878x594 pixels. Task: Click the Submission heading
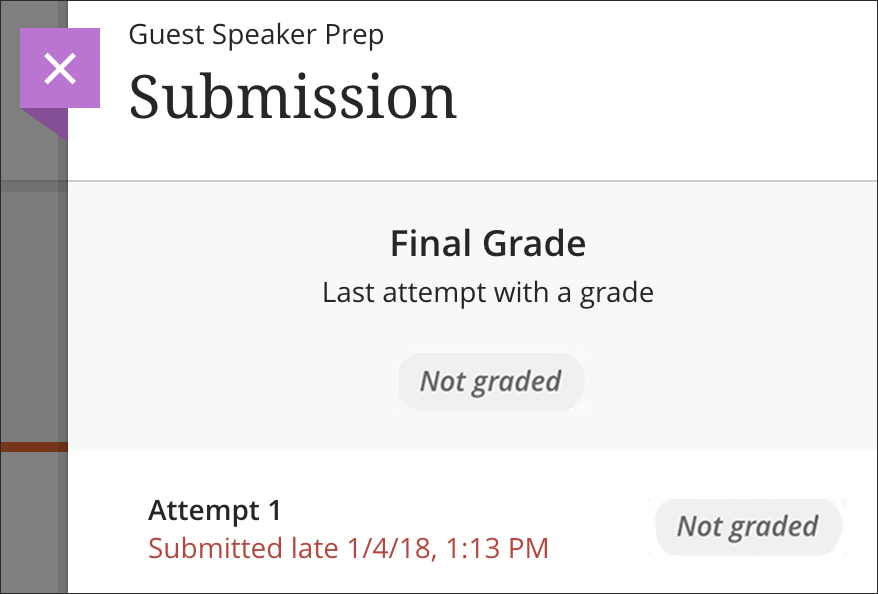292,97
